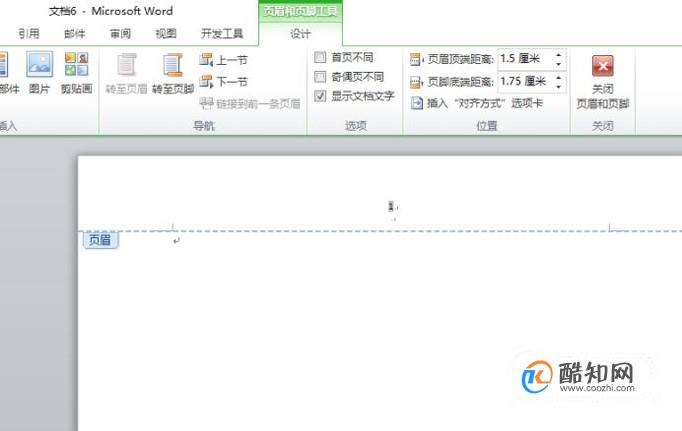Open the 审阅 ribbon tab

coord(120,33)
